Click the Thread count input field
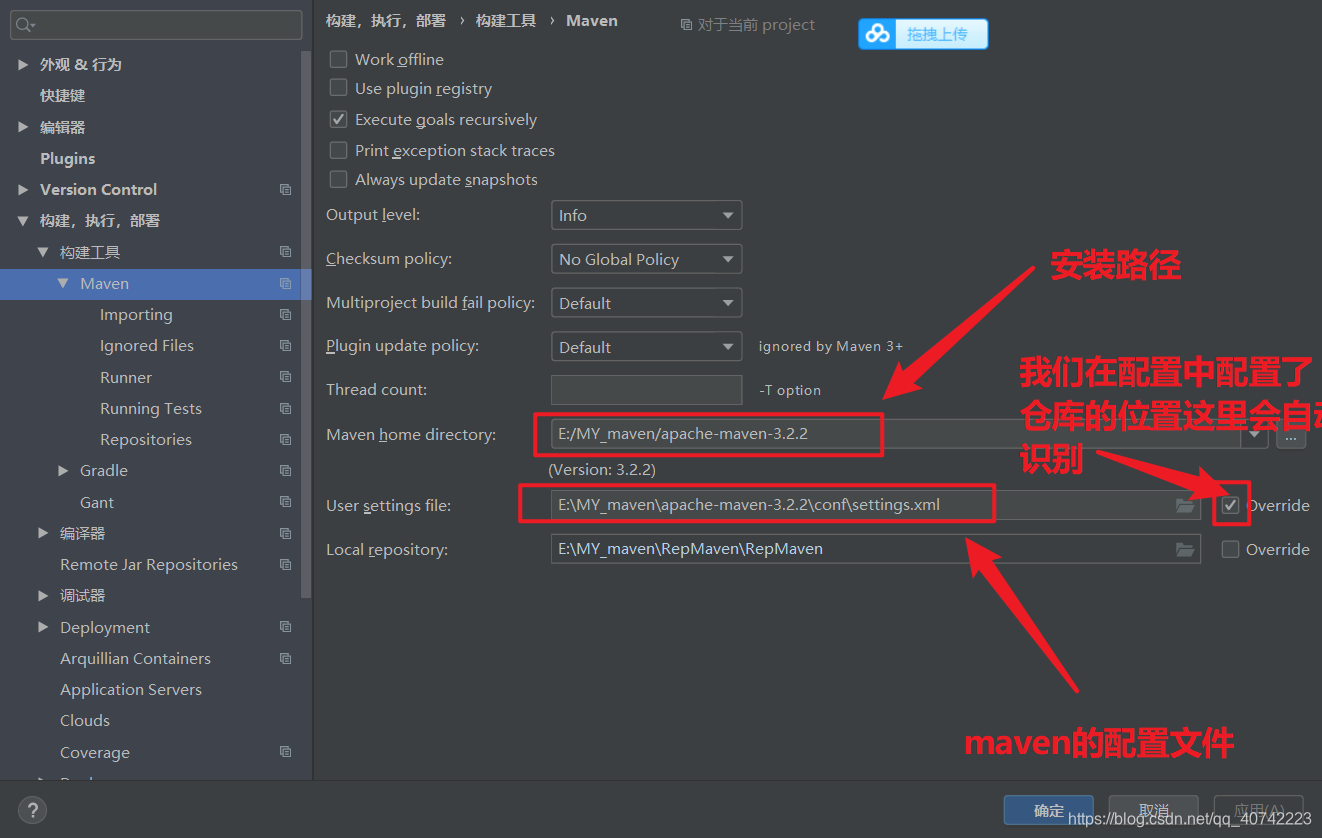Image resolution: width=1322 pixels, height=838 pixels. [x=646, y=390]
